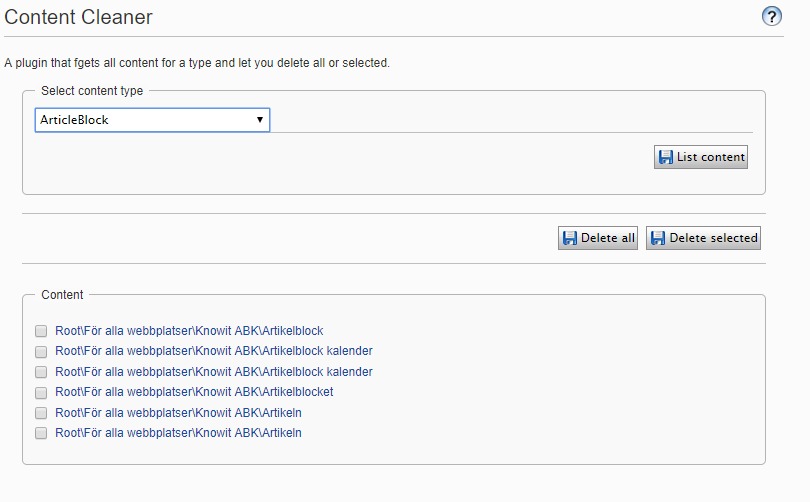Select the second Artikelblock kalender checkbox
810x502 pixels.
pyautogui.click(x=41, y=372)
